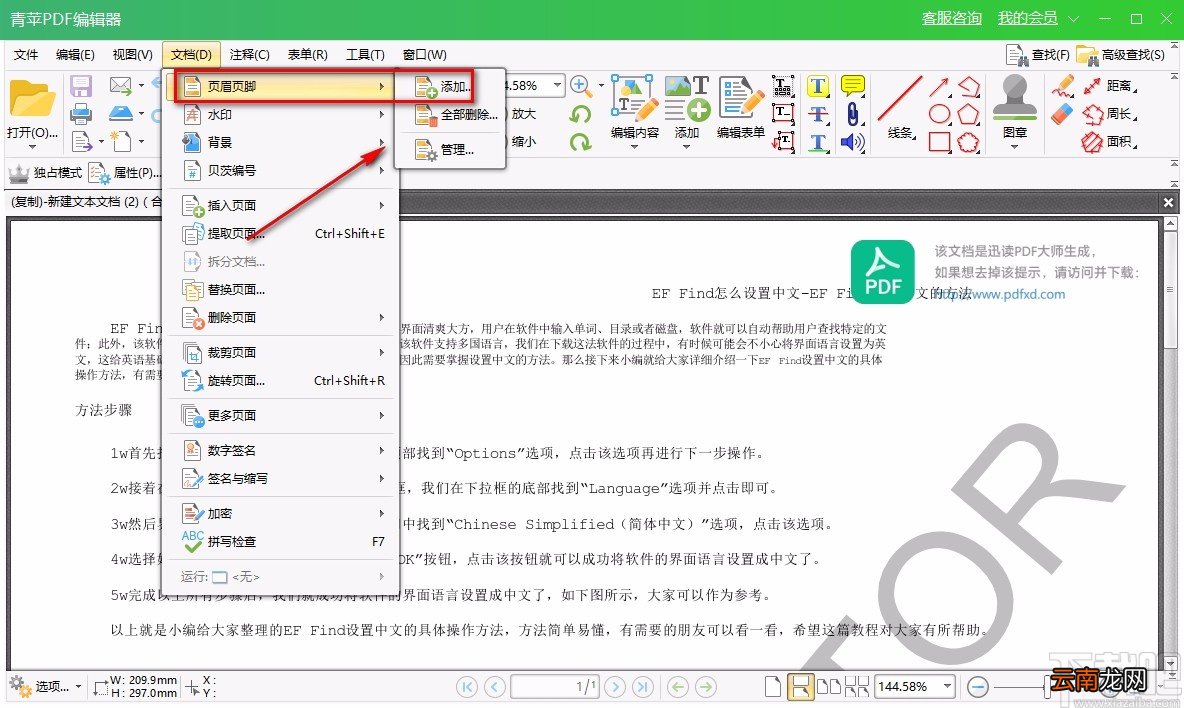Click the Edit Form icon
The height and width of the screenshot is (708, 1184).
tap(741, 99)
